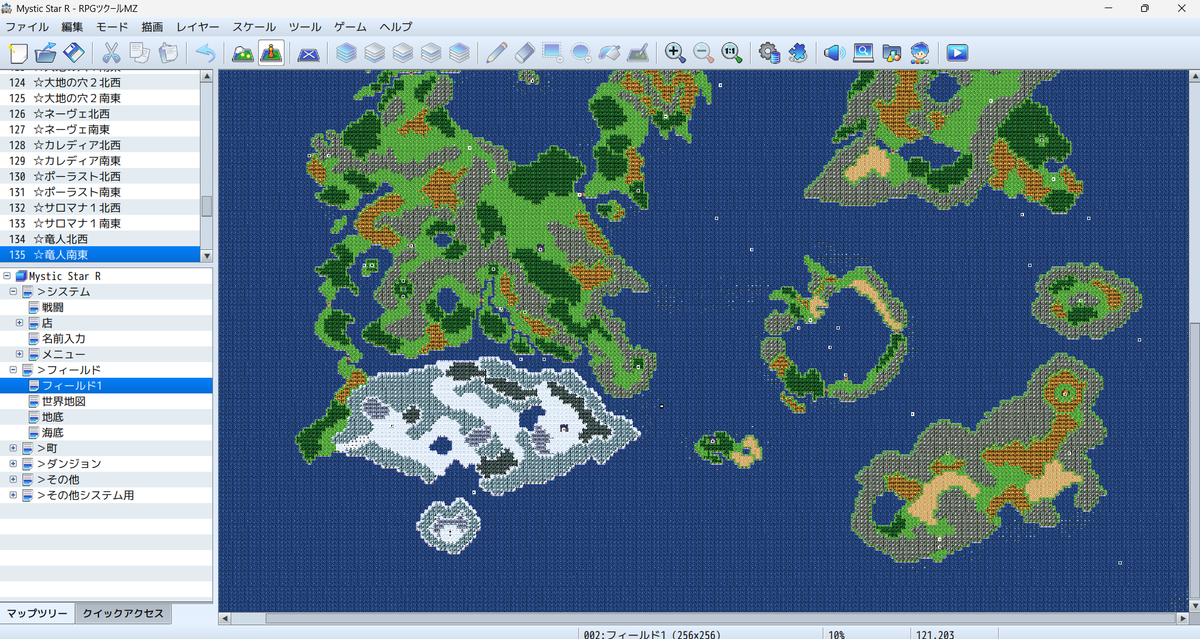Select the 海底 map in tree
The height and width of the screenshot is (639, 1200).
tap(52, 432)
